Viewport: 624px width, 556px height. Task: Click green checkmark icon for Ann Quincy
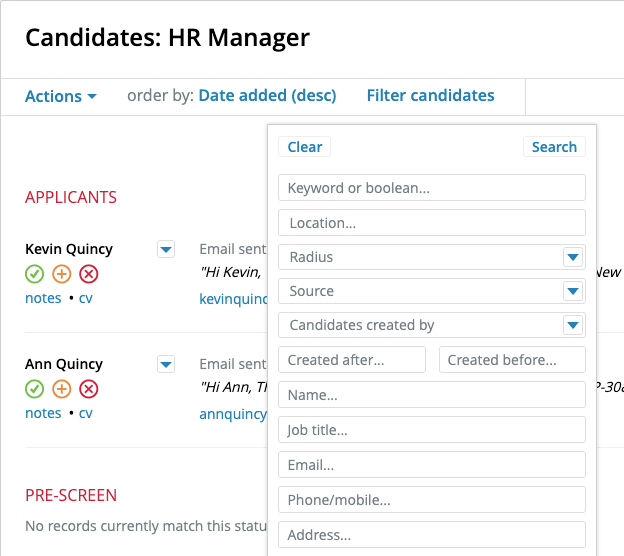pos(34,389)
